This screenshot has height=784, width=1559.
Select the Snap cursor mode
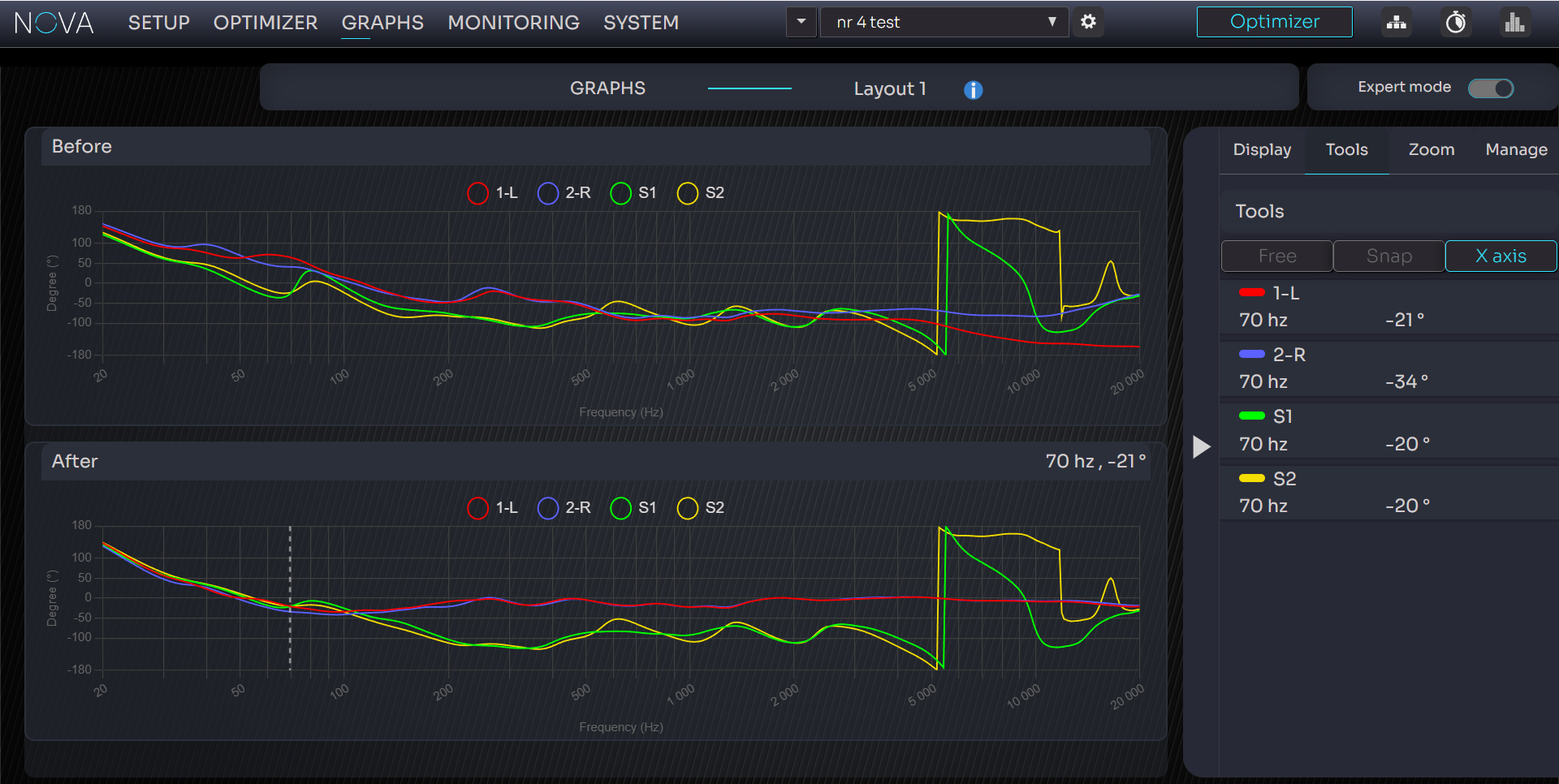pyautogui.click(x=1388, y=256)
